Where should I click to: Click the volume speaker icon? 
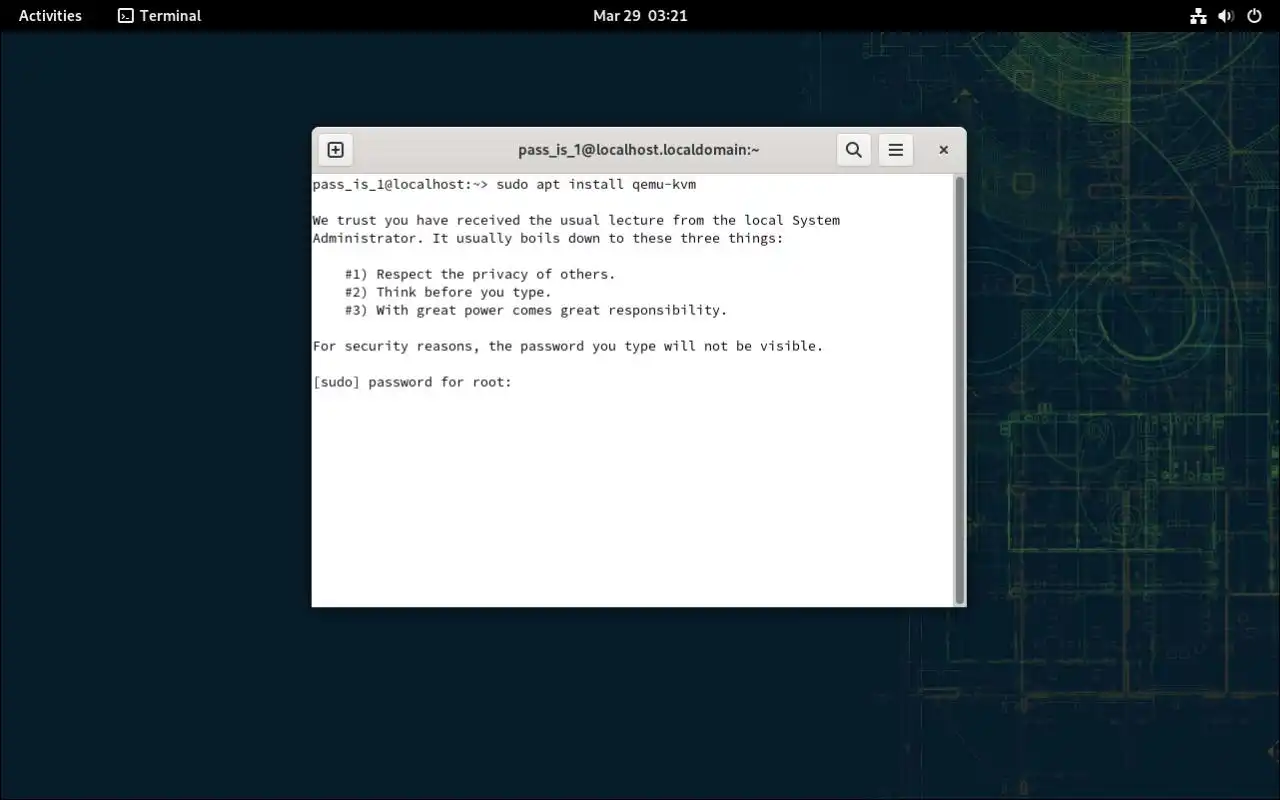(1226, 16)
